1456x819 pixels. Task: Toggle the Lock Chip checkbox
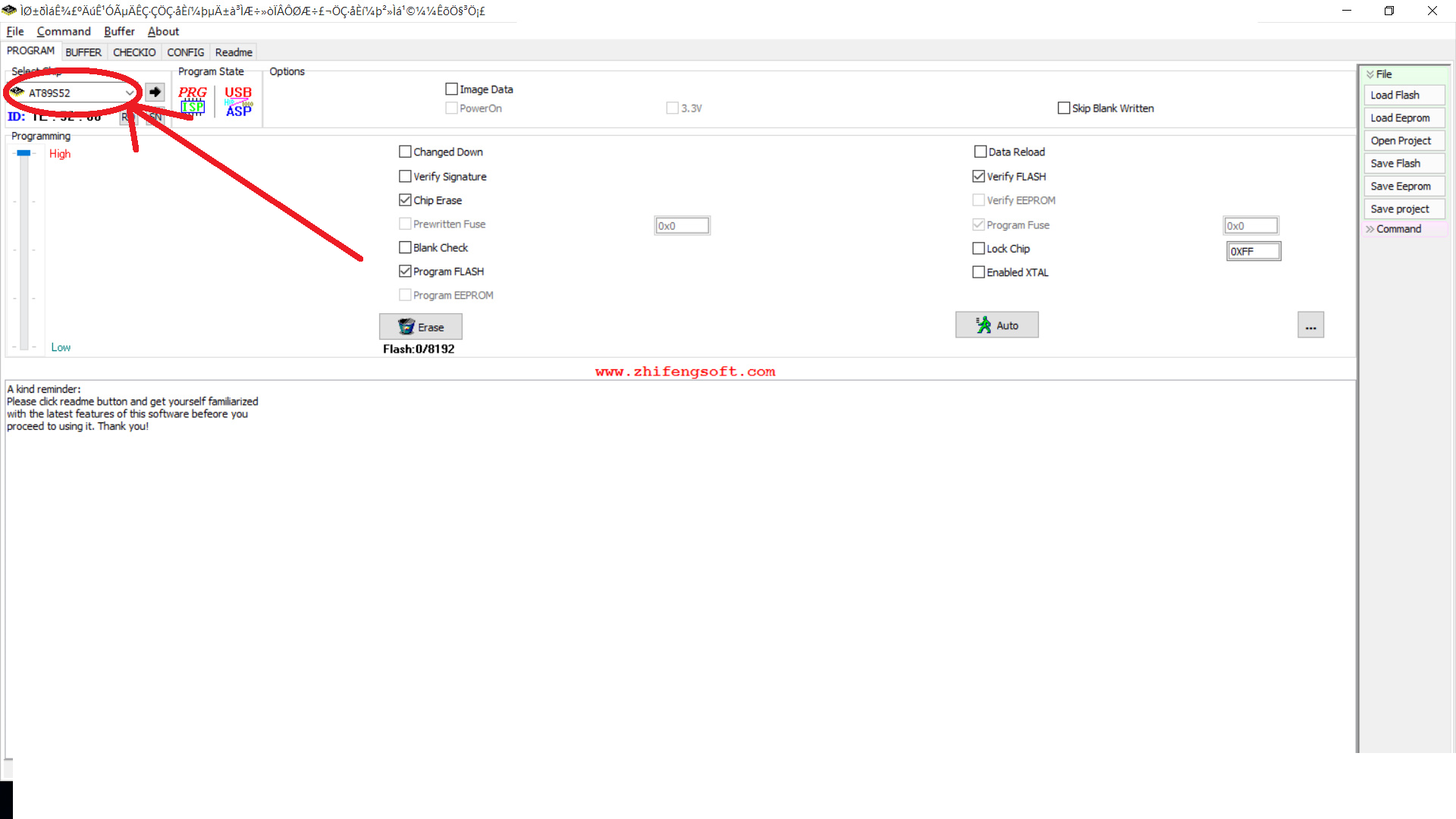pos(978,249)
